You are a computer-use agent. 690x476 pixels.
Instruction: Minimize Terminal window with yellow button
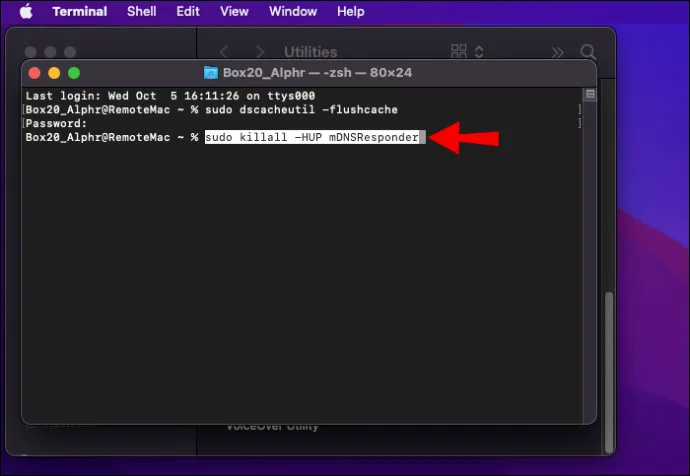point(54,73)
